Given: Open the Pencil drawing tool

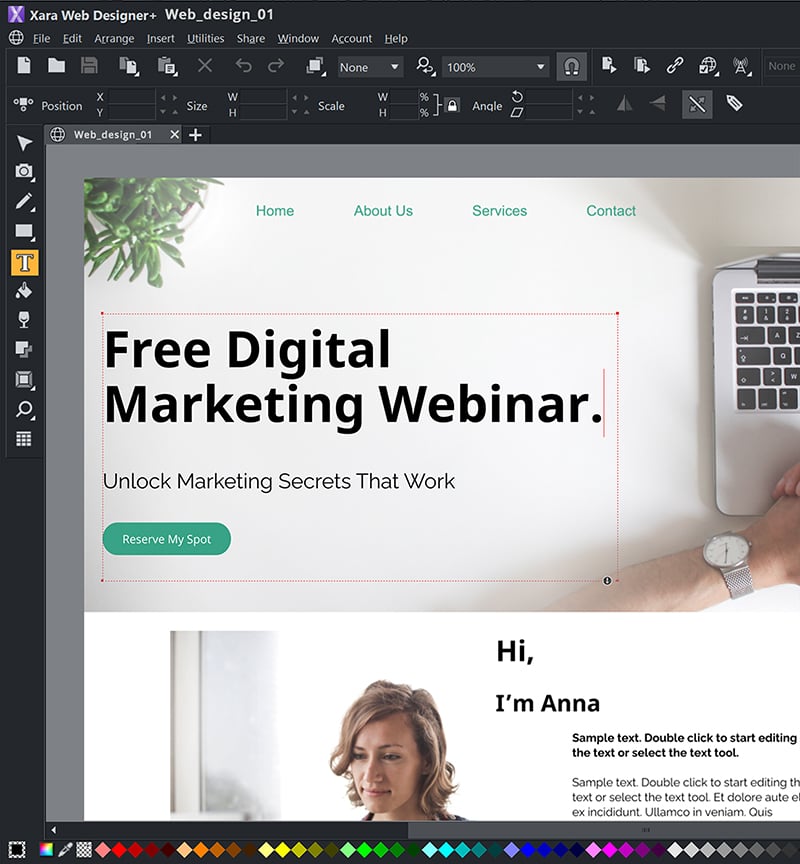Looking at the screenshot, I should 24,199.
